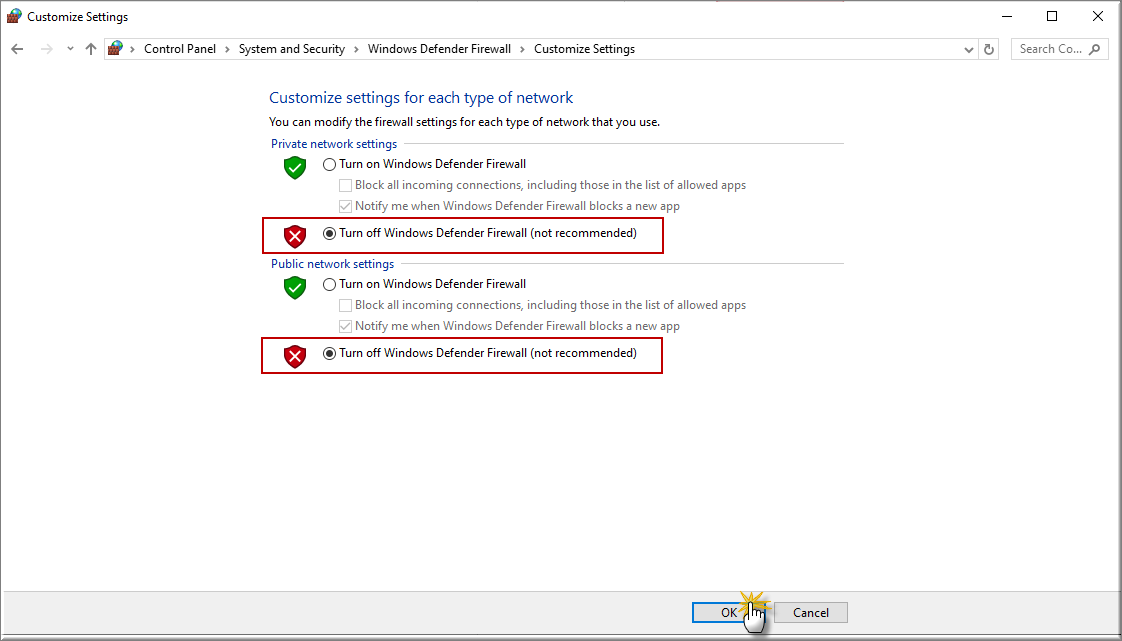Image resolution: width=1122 pixels, height=641 pixels.
Task: Click the Private network settings heading
Action: pos(333,144)
